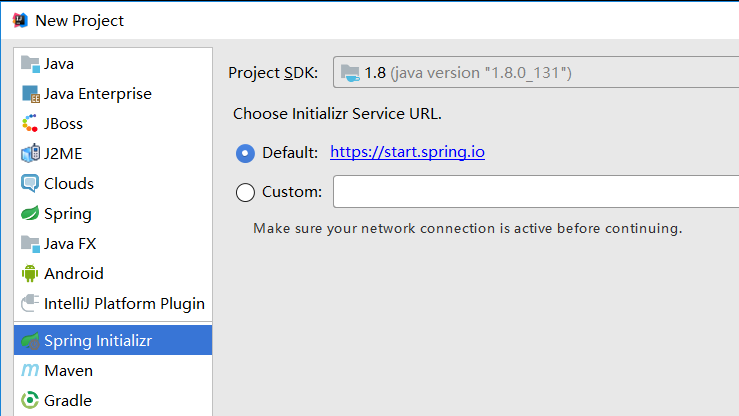Choose the Spring Initializr icon
739x416 pixels.
[30, 341]
